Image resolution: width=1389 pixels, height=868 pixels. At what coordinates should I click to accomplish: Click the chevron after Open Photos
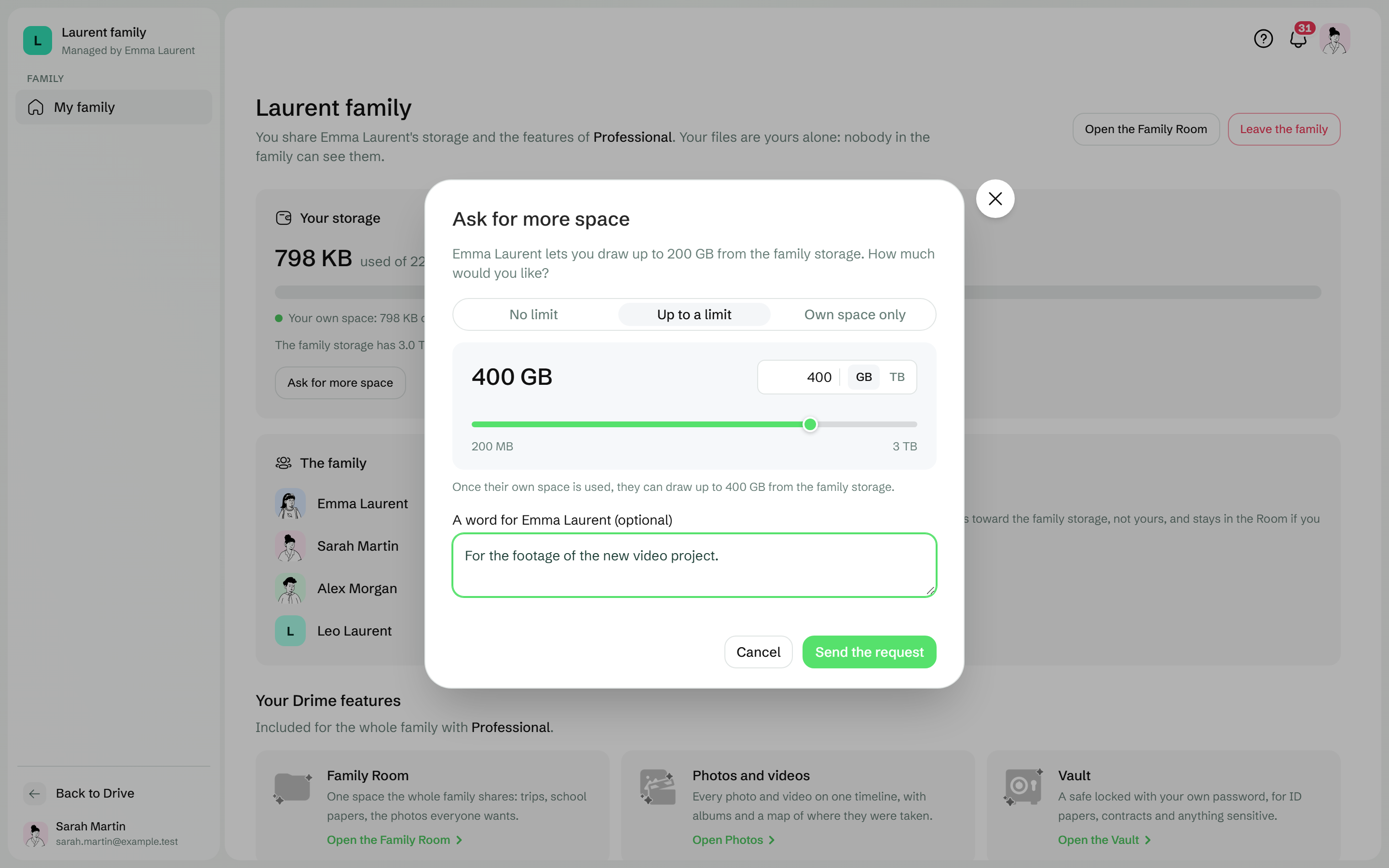772,841
